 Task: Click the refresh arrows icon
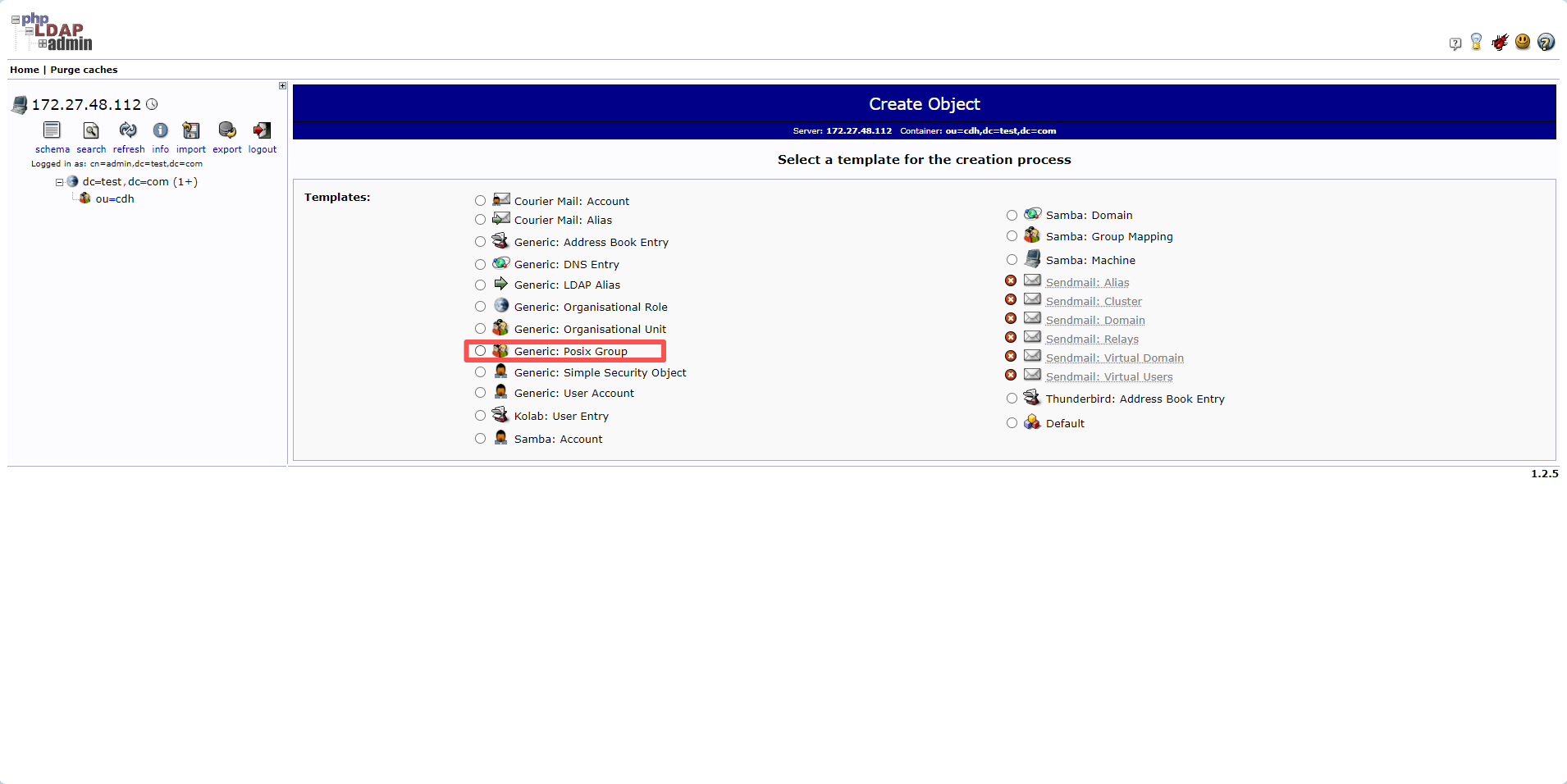point(128,130)
